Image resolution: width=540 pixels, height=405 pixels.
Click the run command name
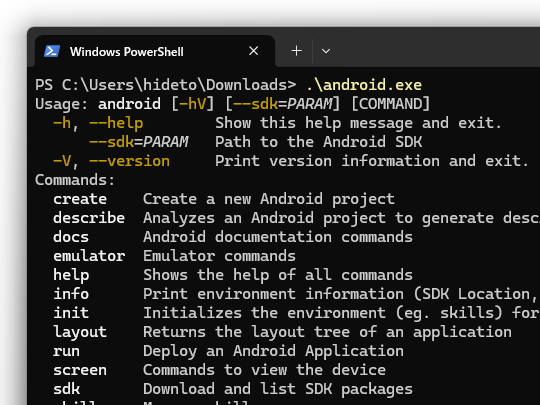[66, 351]
